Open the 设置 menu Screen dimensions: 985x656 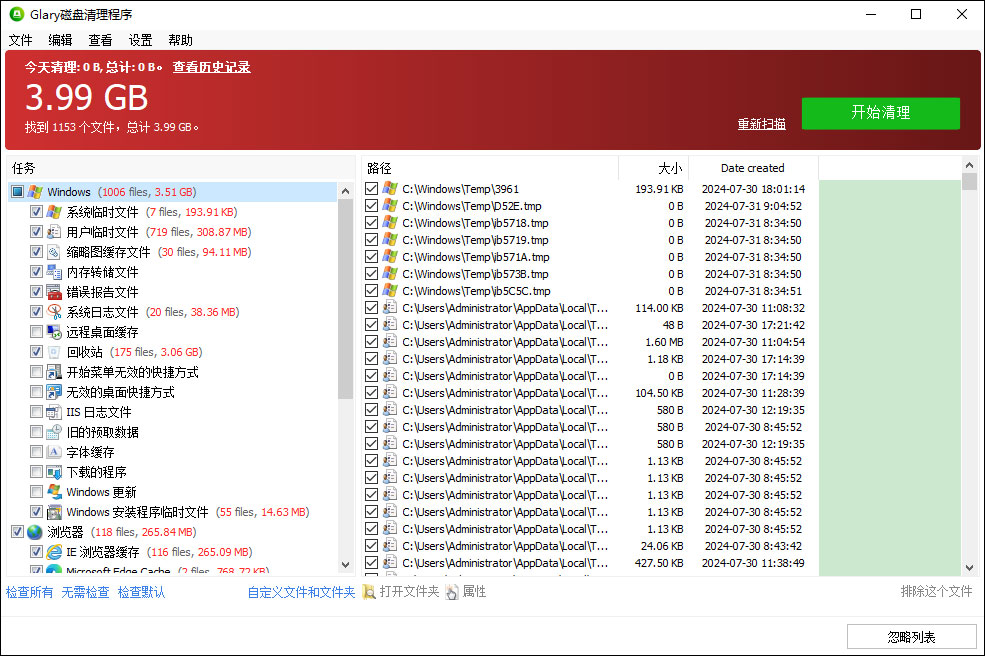tap(140, 40)
